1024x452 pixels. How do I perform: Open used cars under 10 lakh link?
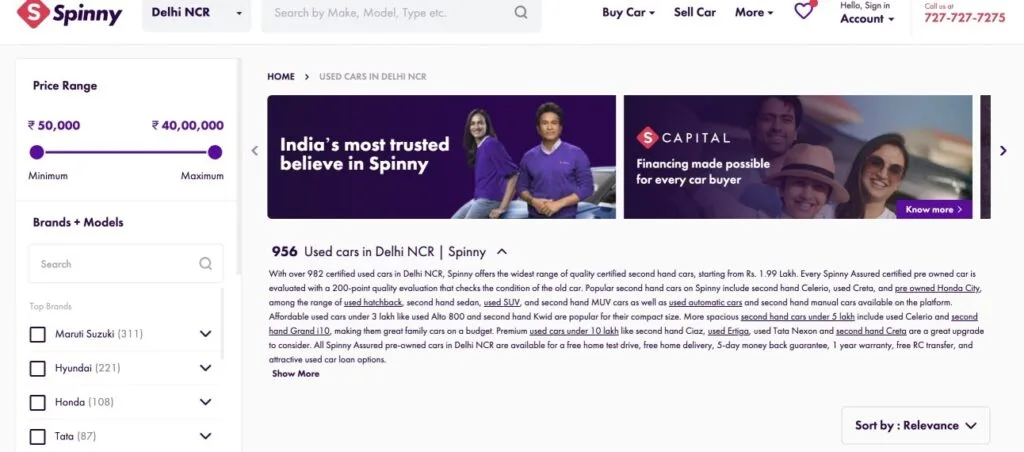point(574,331)
